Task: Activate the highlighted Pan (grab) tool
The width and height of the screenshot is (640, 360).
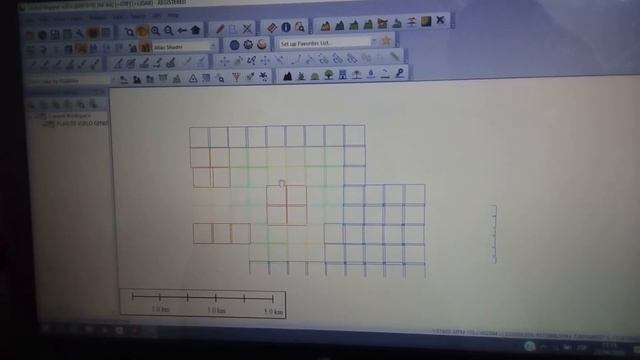Action: pyautogui.click(x=142, y=31)
